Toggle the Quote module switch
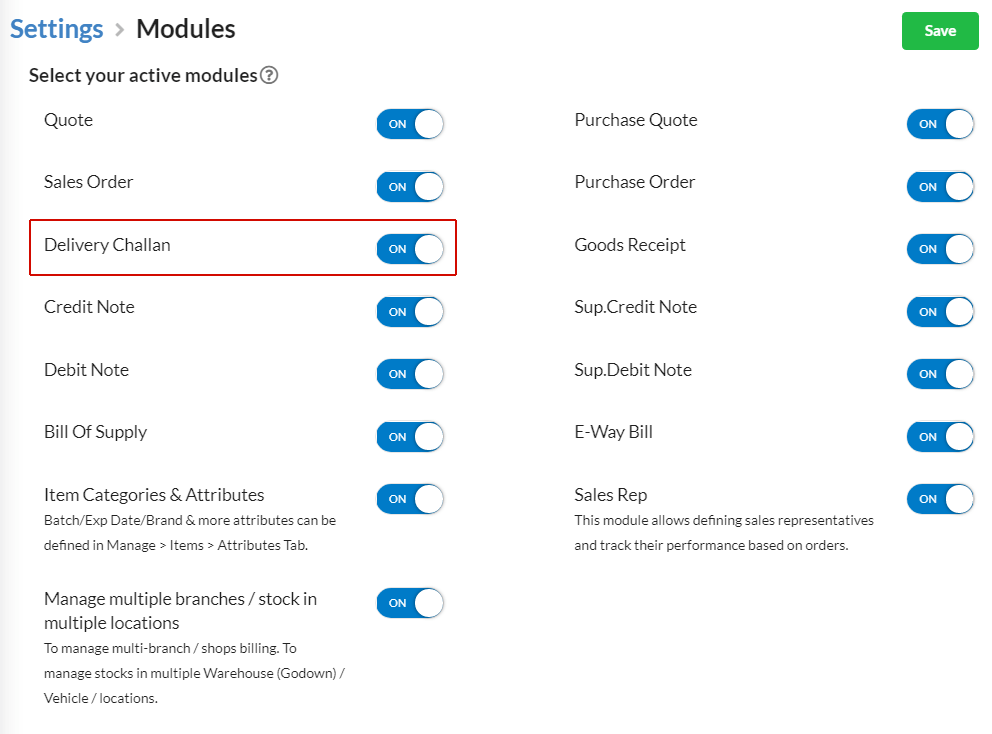Viewport: 992px width, 734px height. pos(410,124)
